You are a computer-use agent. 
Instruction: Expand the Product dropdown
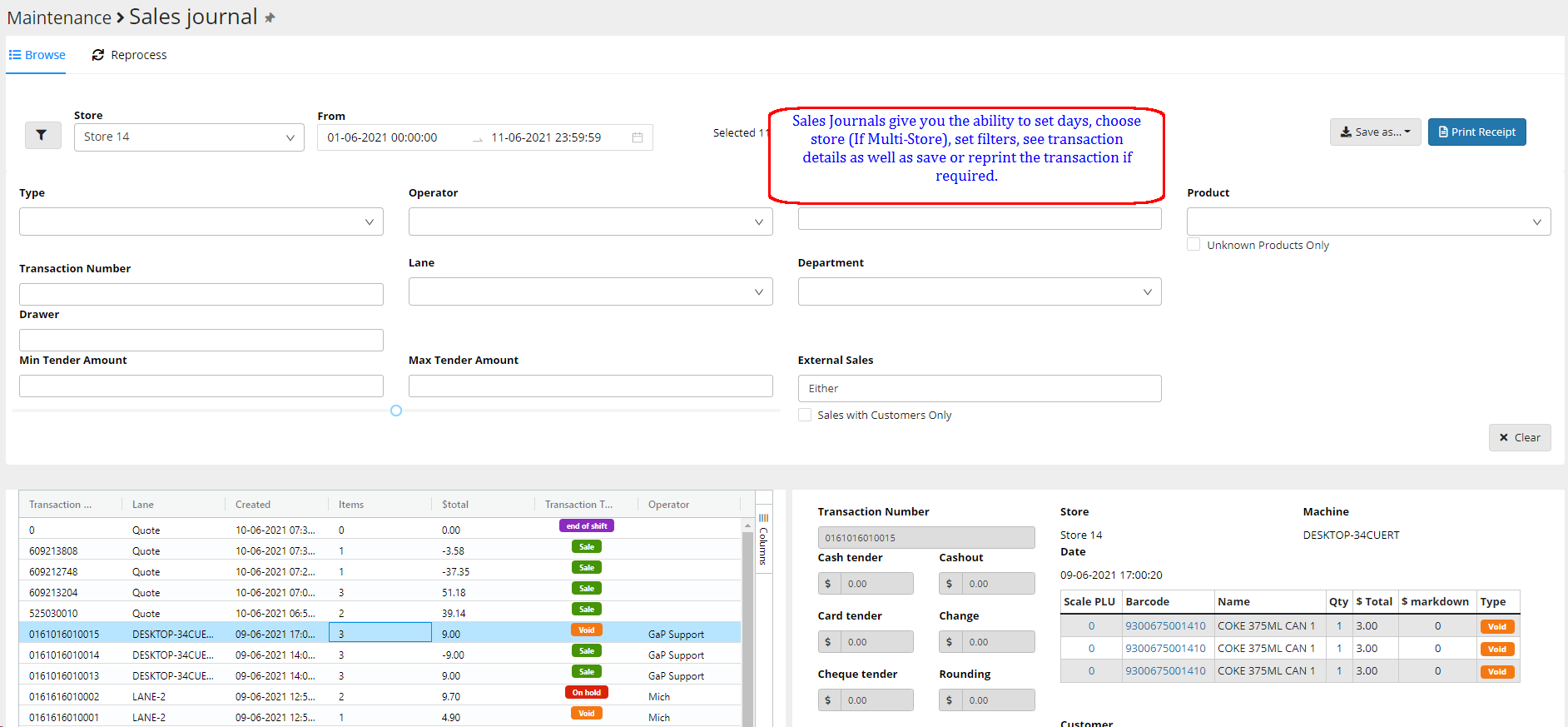1369,222
